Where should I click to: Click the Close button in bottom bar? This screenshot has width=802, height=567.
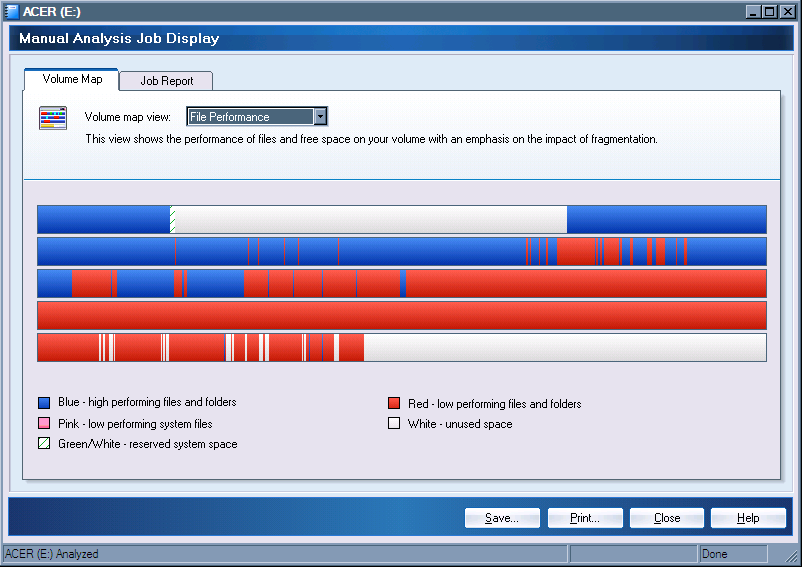[667, 518]
